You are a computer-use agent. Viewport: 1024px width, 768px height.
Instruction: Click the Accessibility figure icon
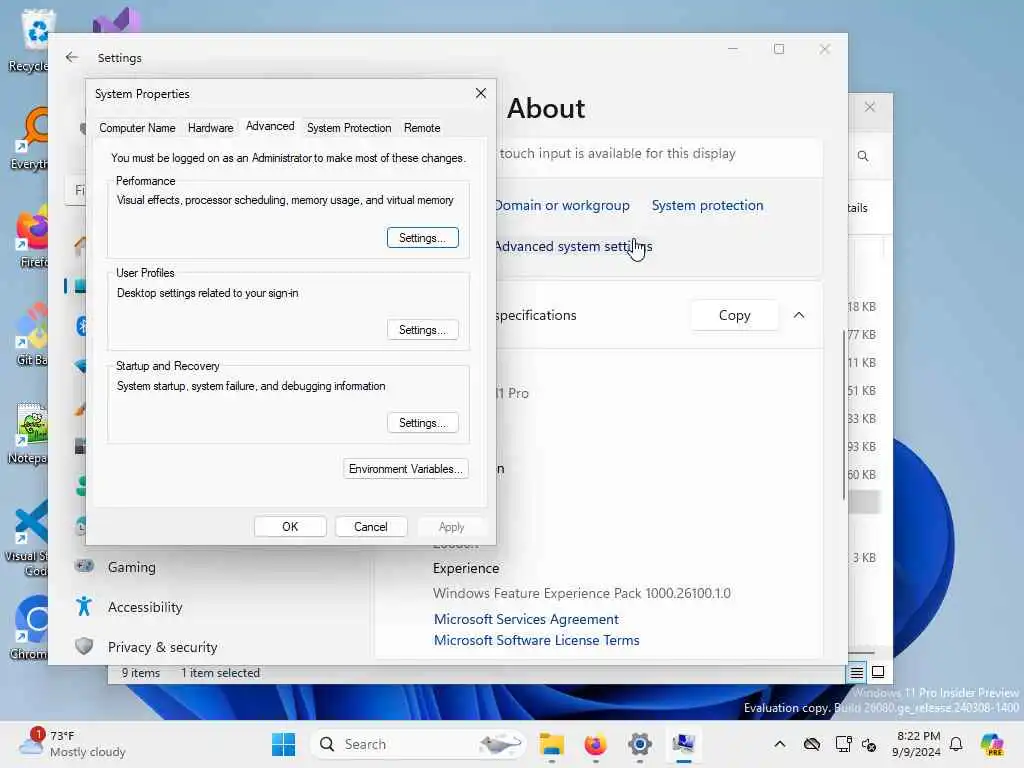[84, 607]
